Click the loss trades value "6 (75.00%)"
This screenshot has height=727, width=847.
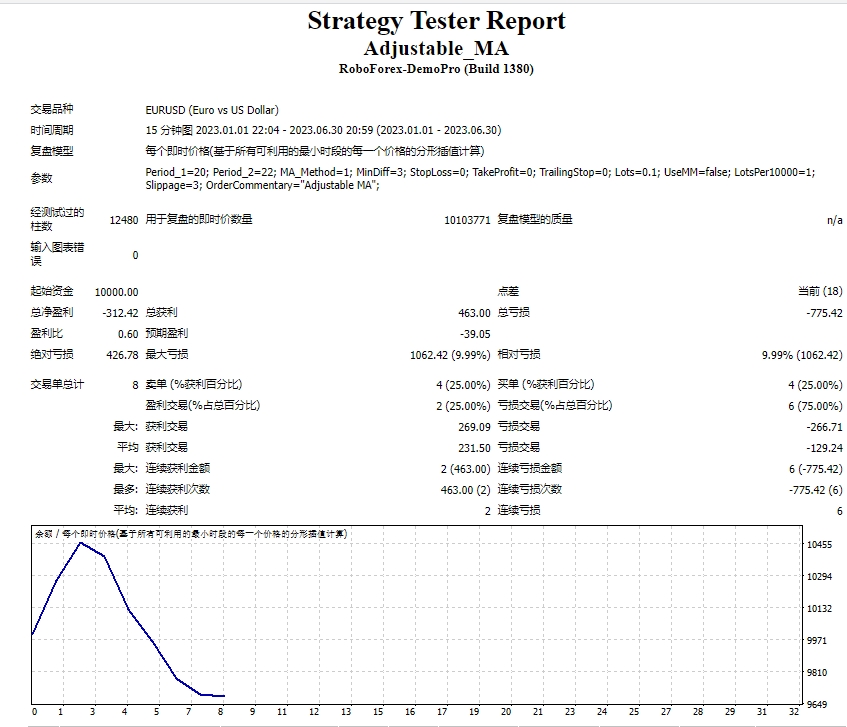(815, 406)
